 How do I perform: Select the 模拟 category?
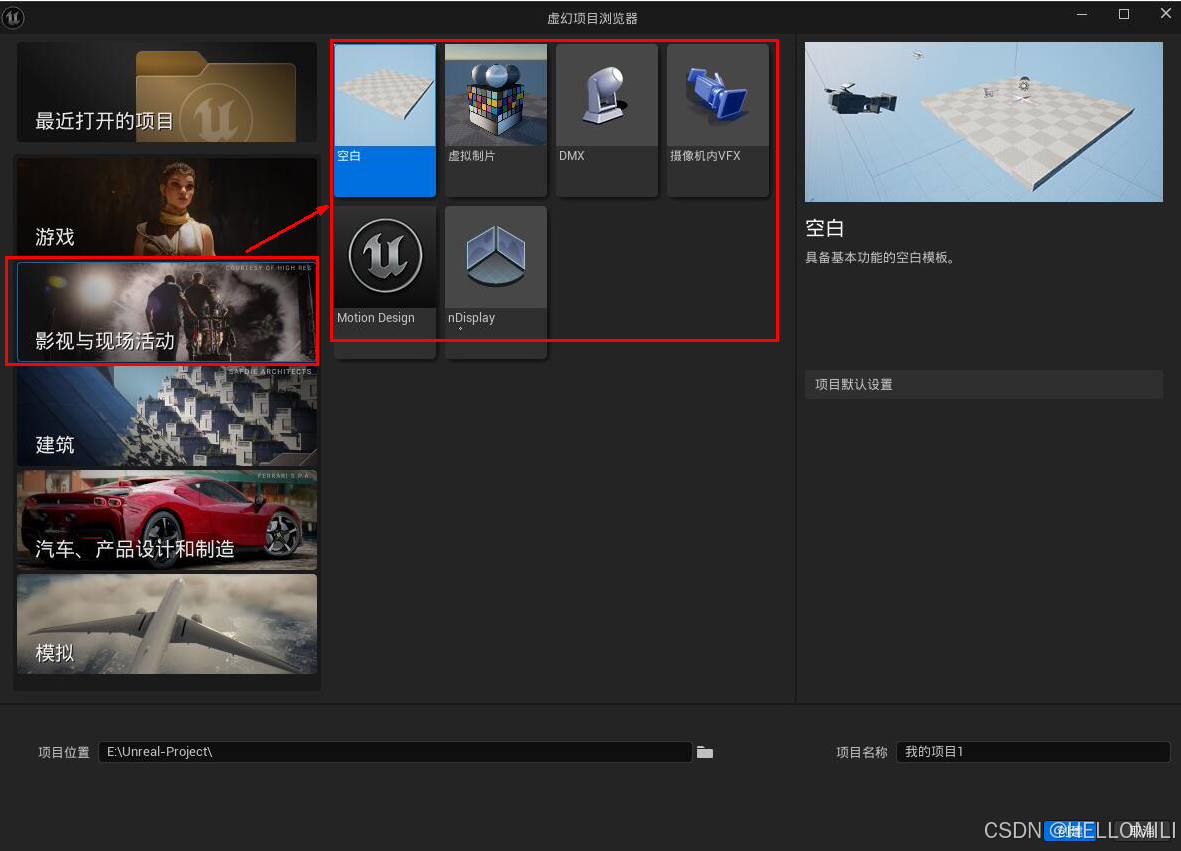click(x=166, y=624)
